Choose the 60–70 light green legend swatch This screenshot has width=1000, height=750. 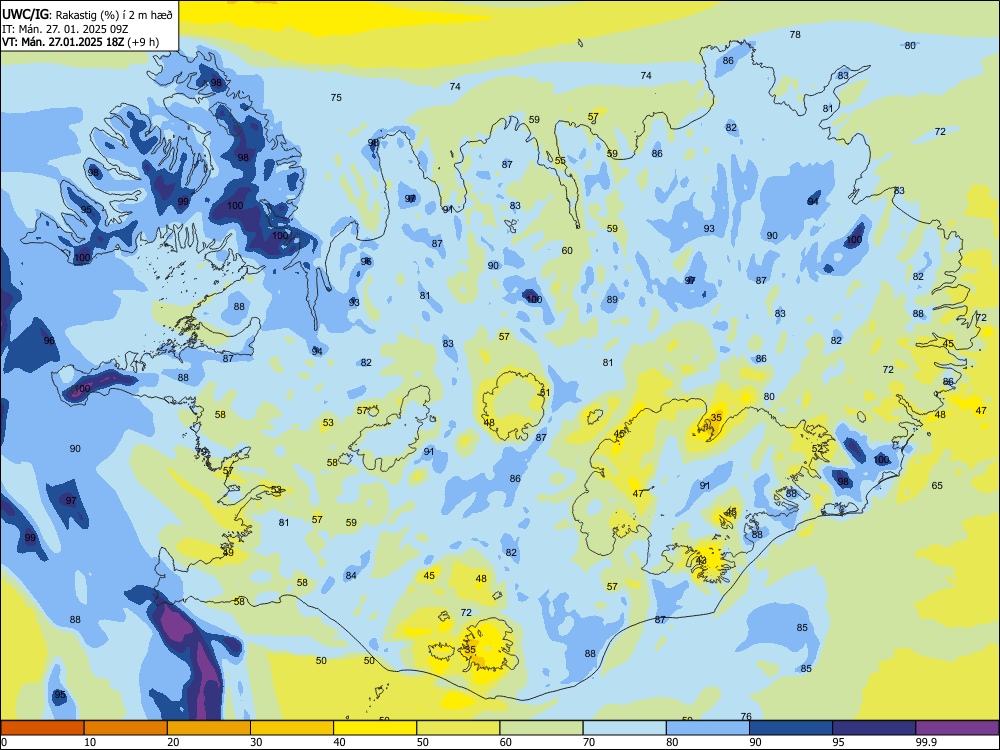click(541, 728)
